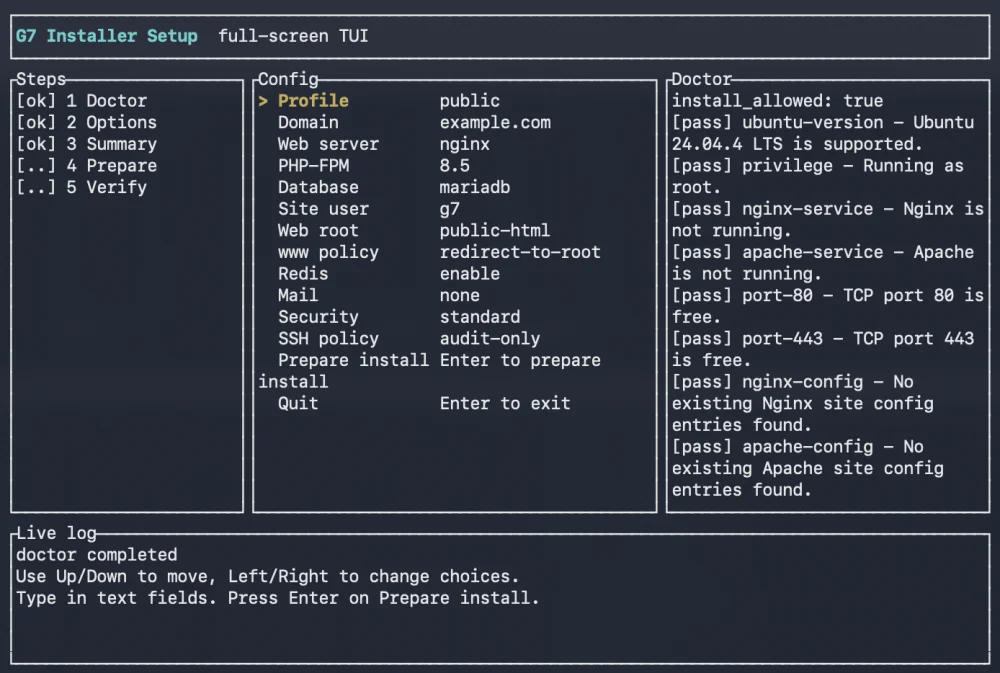Click the yellow Profile selection arrow
The image size is (1000, 673).
click(263, 101)
